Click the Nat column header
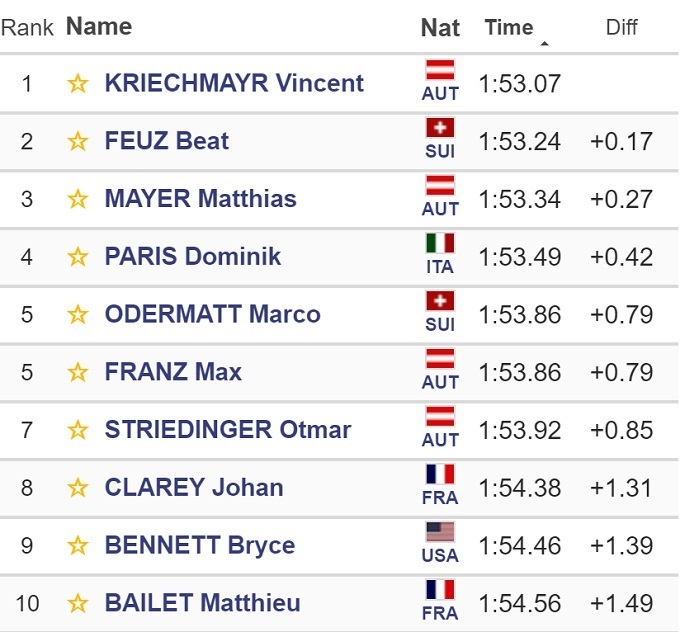The height and width of the screenshot is (632, 680). 440,27
